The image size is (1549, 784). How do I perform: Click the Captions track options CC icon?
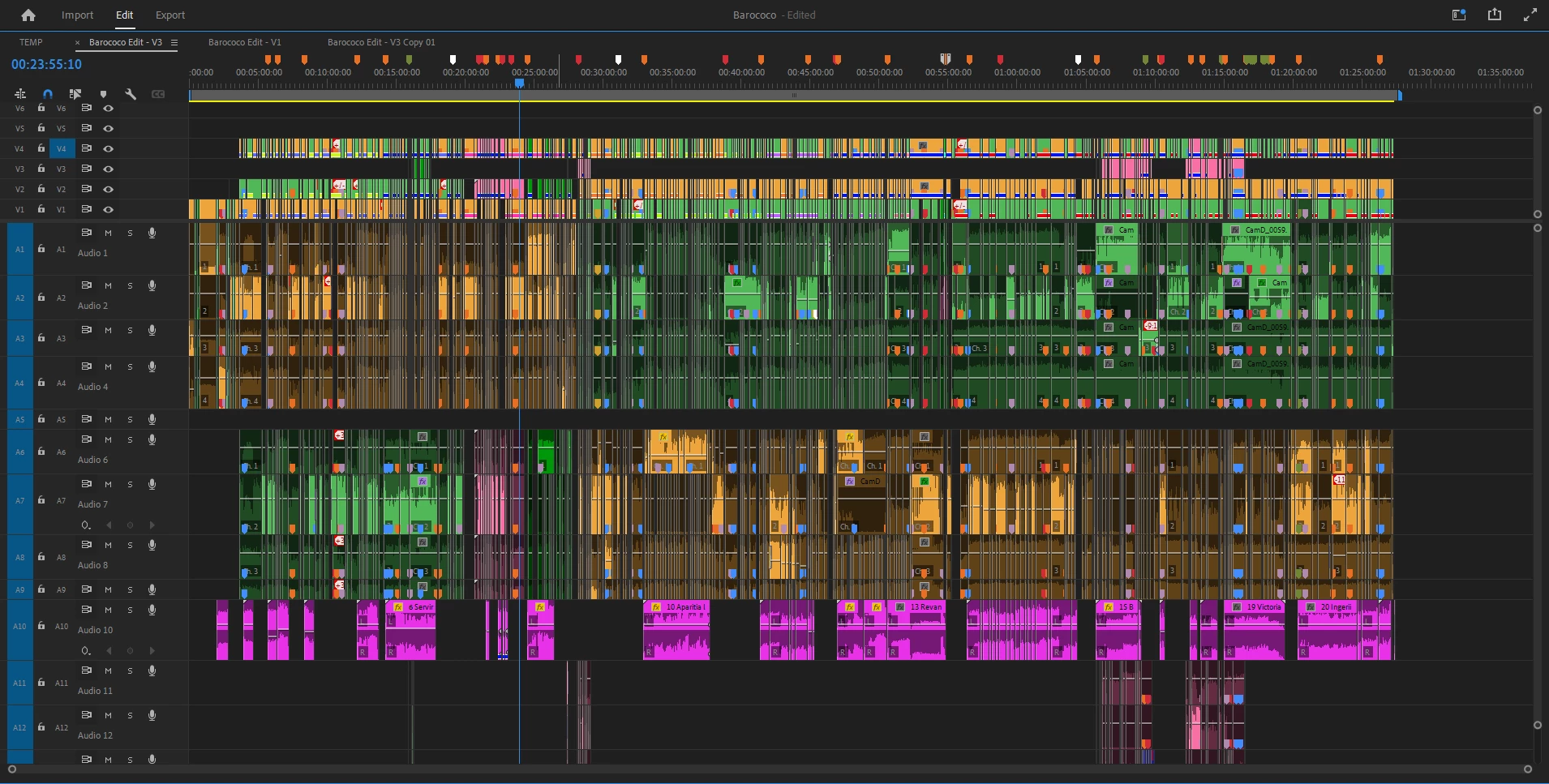pyautogui.click(x=158, y=94)
